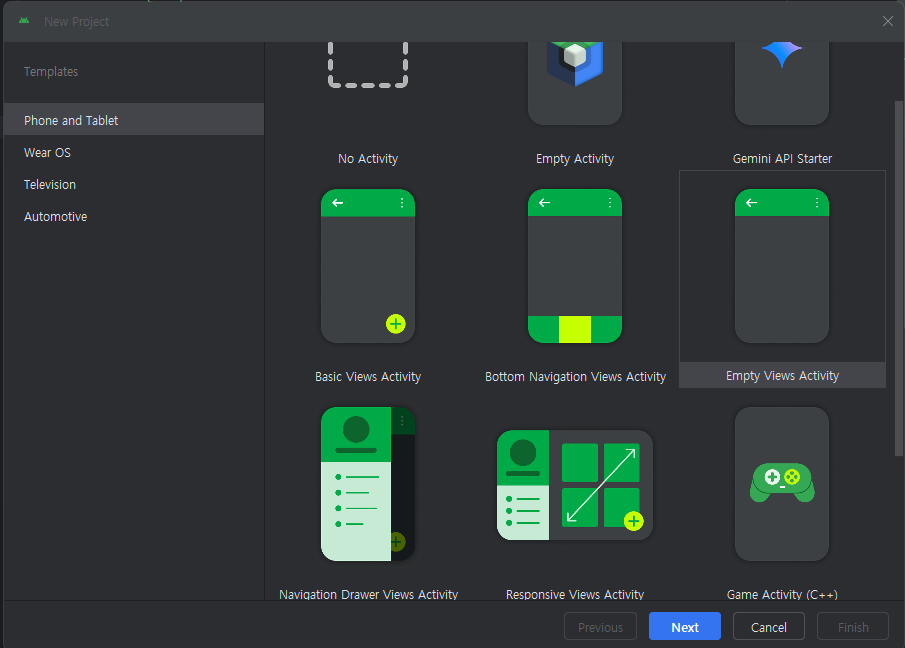Open the Phone and Tablet category
This screenshot has height=648, width=905.
click(134, 120)
